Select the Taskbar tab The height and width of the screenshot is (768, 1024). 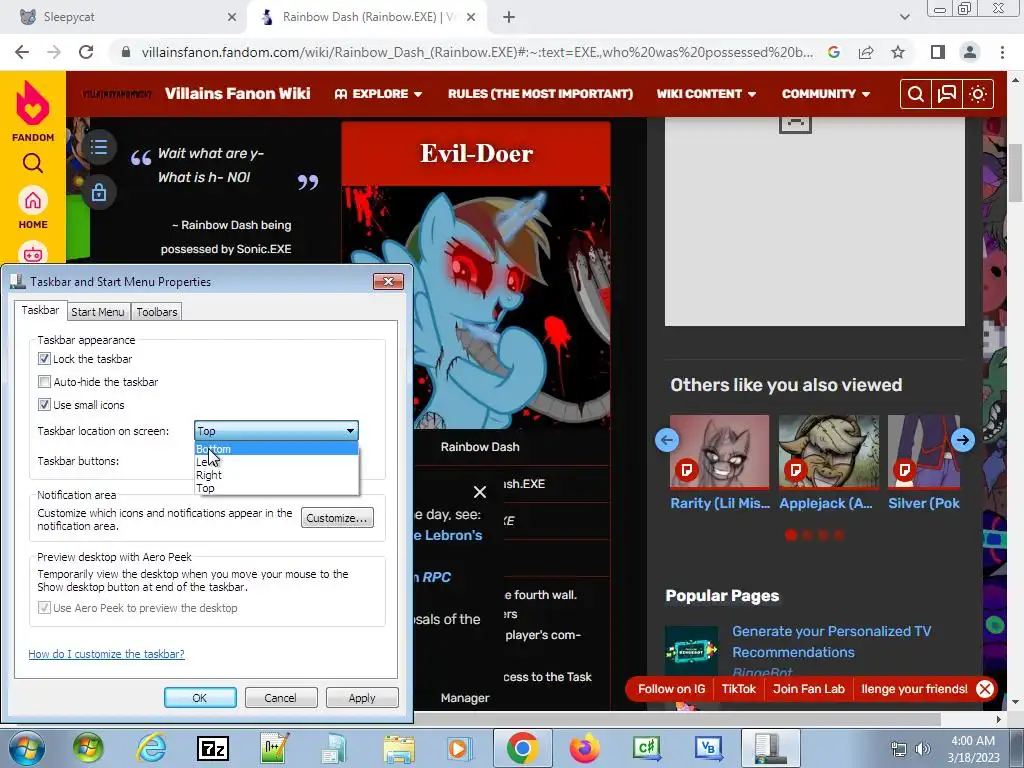(40, 310)
